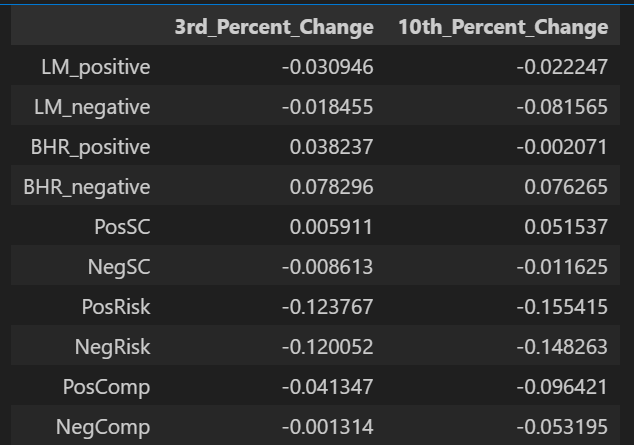Select the PosComp row label
This screenshot has height=445, width=634.
(107, 387)
